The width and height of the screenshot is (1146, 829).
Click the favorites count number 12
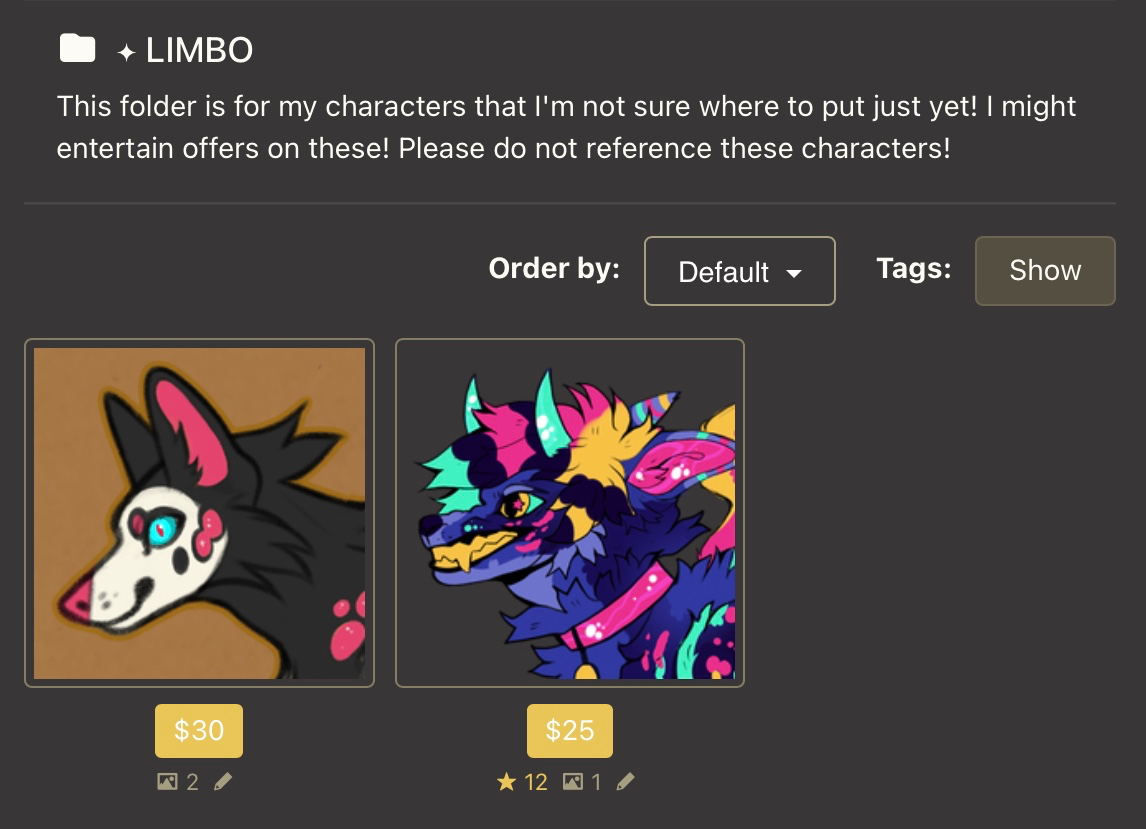pos(536,782)
